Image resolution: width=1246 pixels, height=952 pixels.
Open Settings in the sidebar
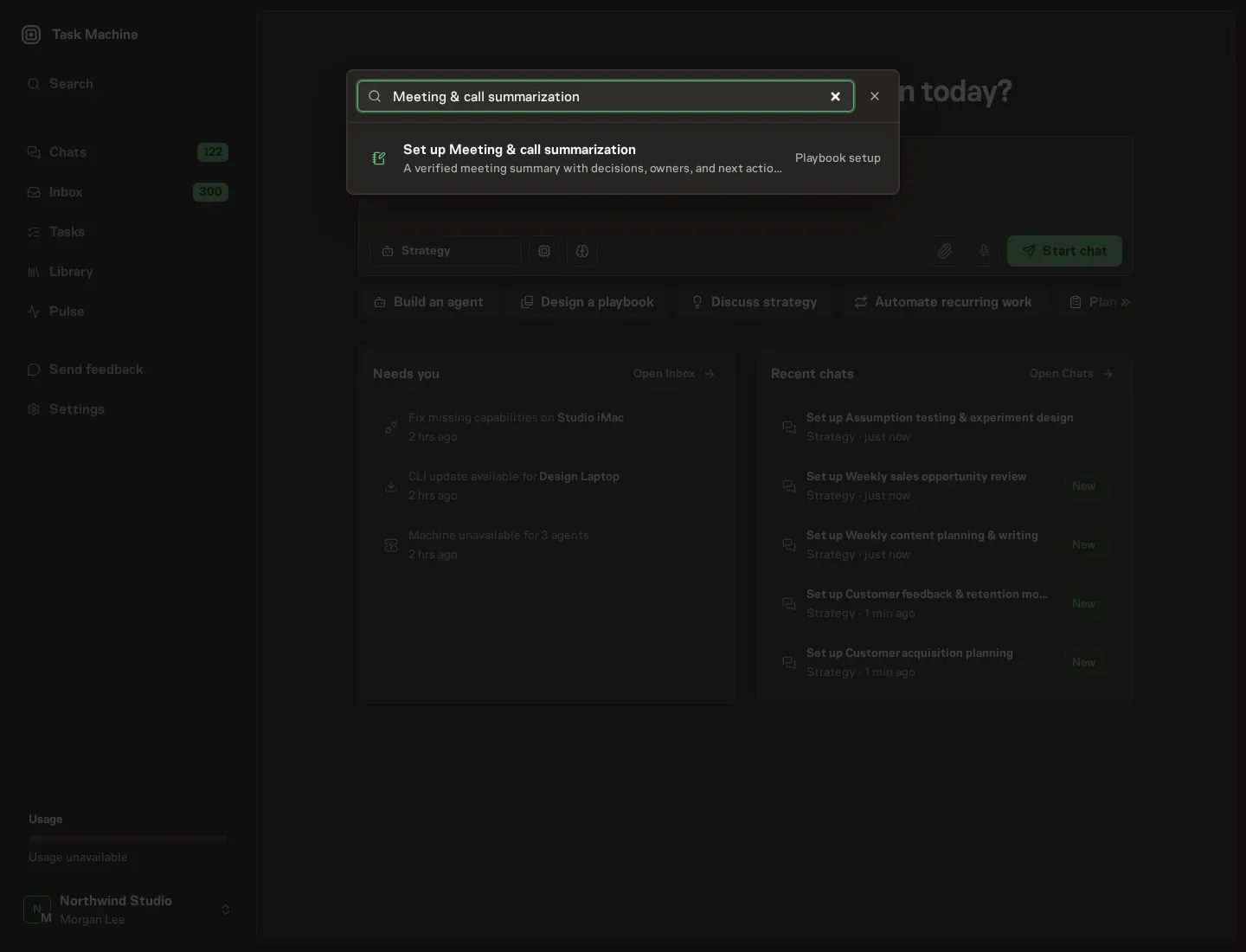coord(128,409)
